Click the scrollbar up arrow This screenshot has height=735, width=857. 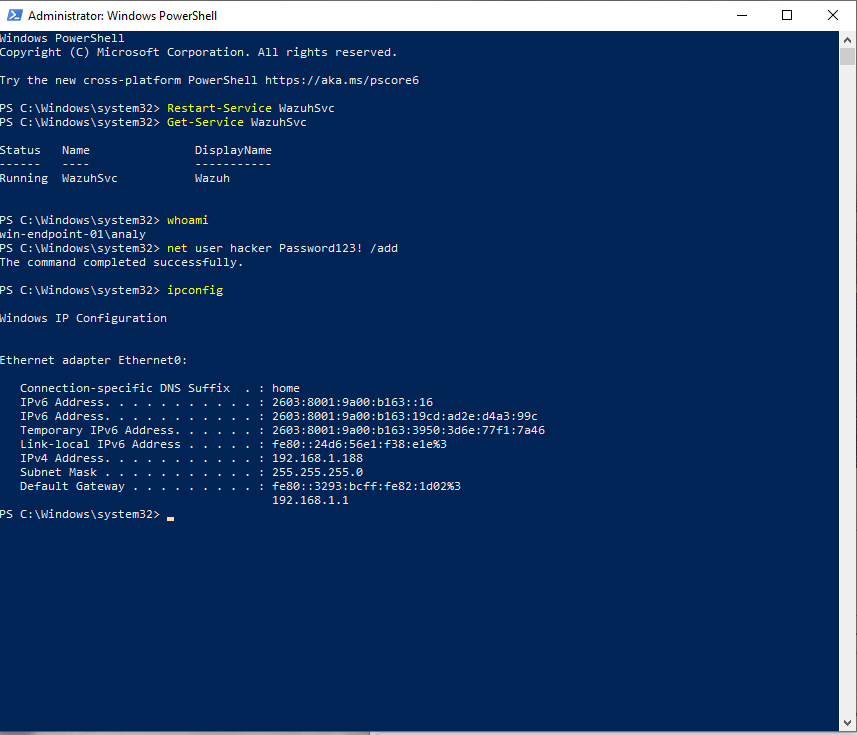847,39
